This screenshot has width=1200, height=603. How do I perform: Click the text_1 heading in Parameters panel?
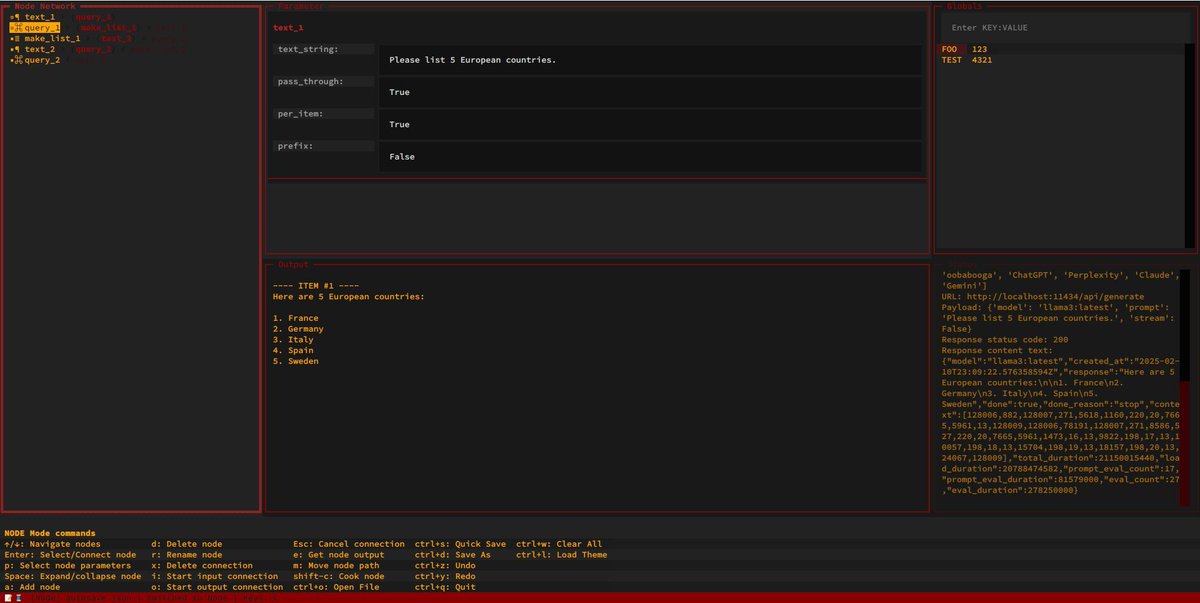click(x=288, y=28)
